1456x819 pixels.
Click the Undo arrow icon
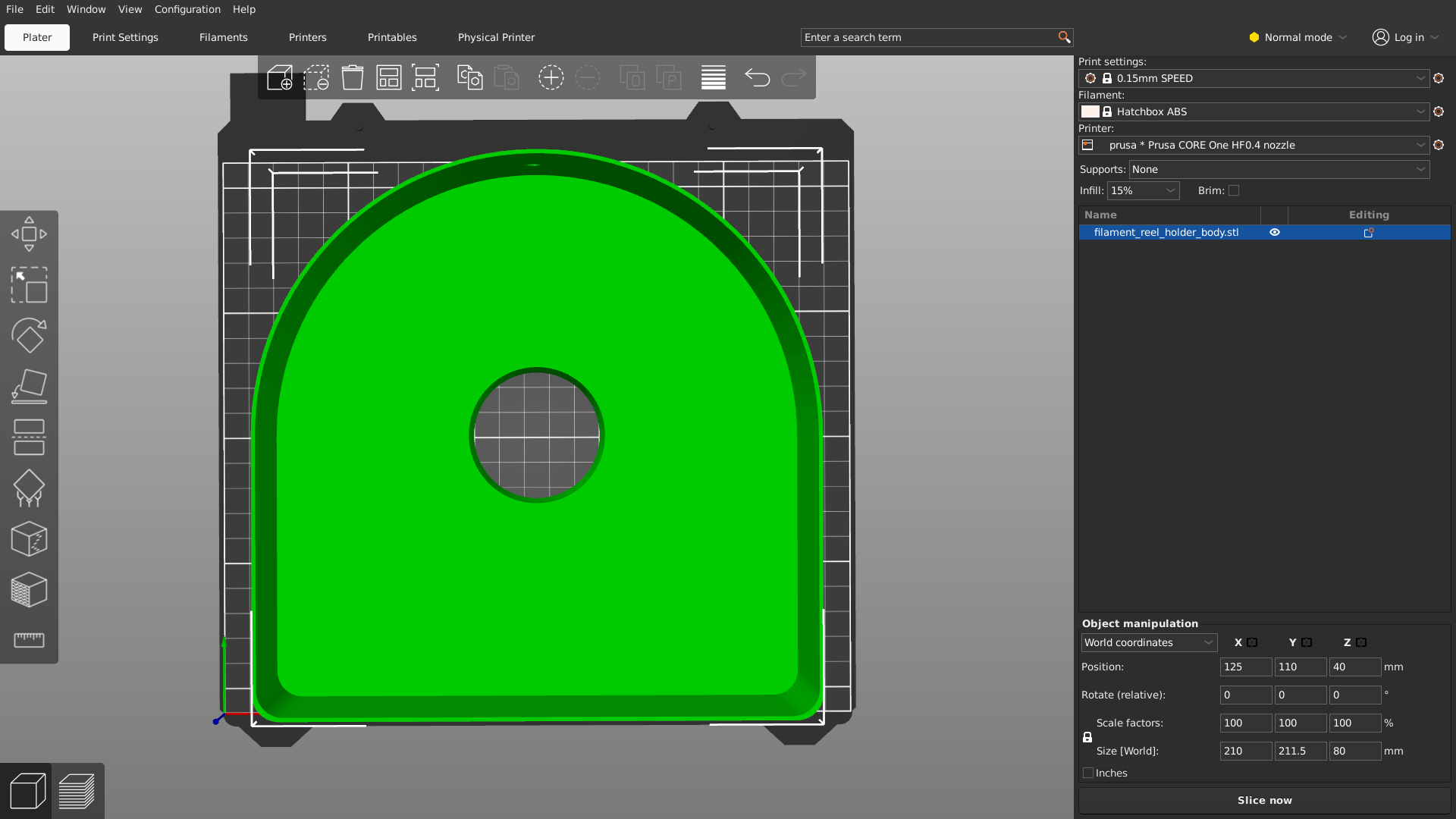[757, 77]
